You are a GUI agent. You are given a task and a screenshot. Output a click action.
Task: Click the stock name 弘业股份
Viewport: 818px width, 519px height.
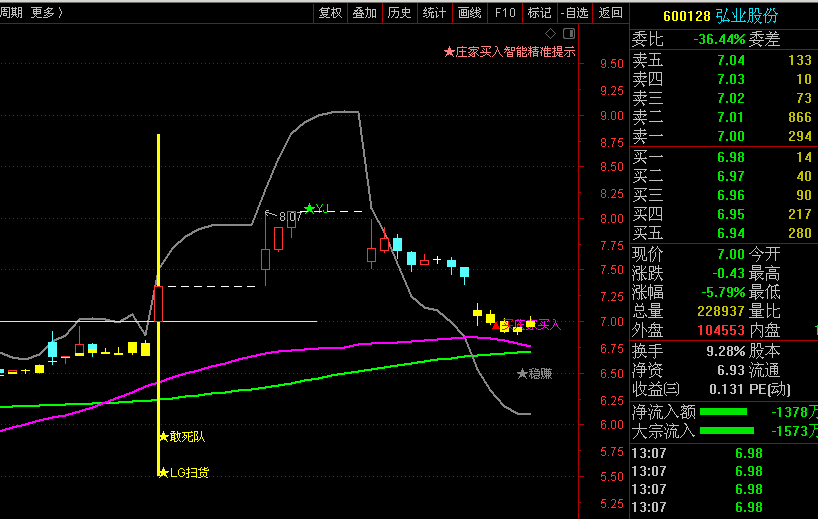tap(747, 16)
